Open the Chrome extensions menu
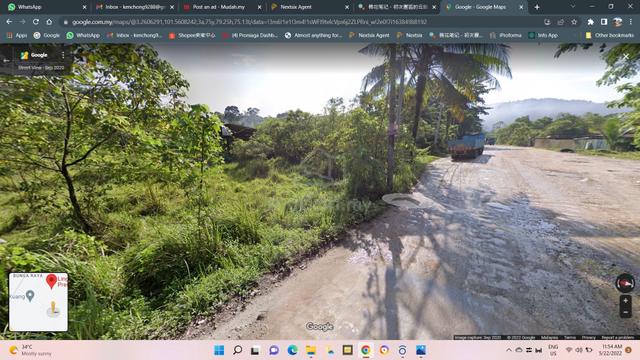The width and height of the screenshot is (640, 360). point(590,22)
